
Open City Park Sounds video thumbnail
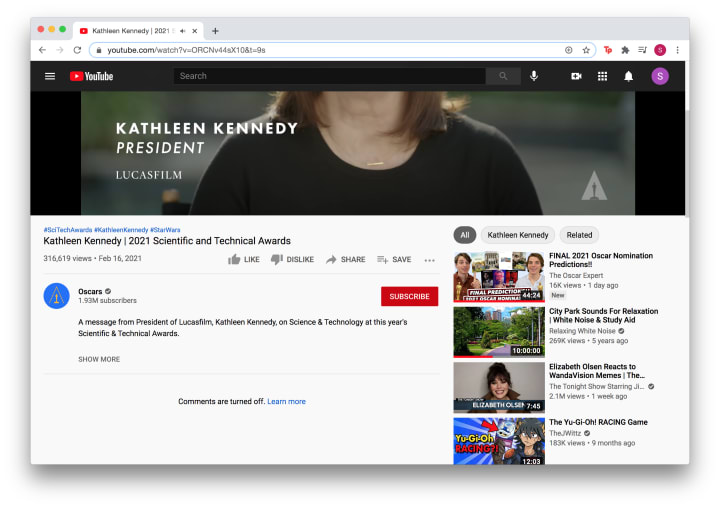[499, 332]
